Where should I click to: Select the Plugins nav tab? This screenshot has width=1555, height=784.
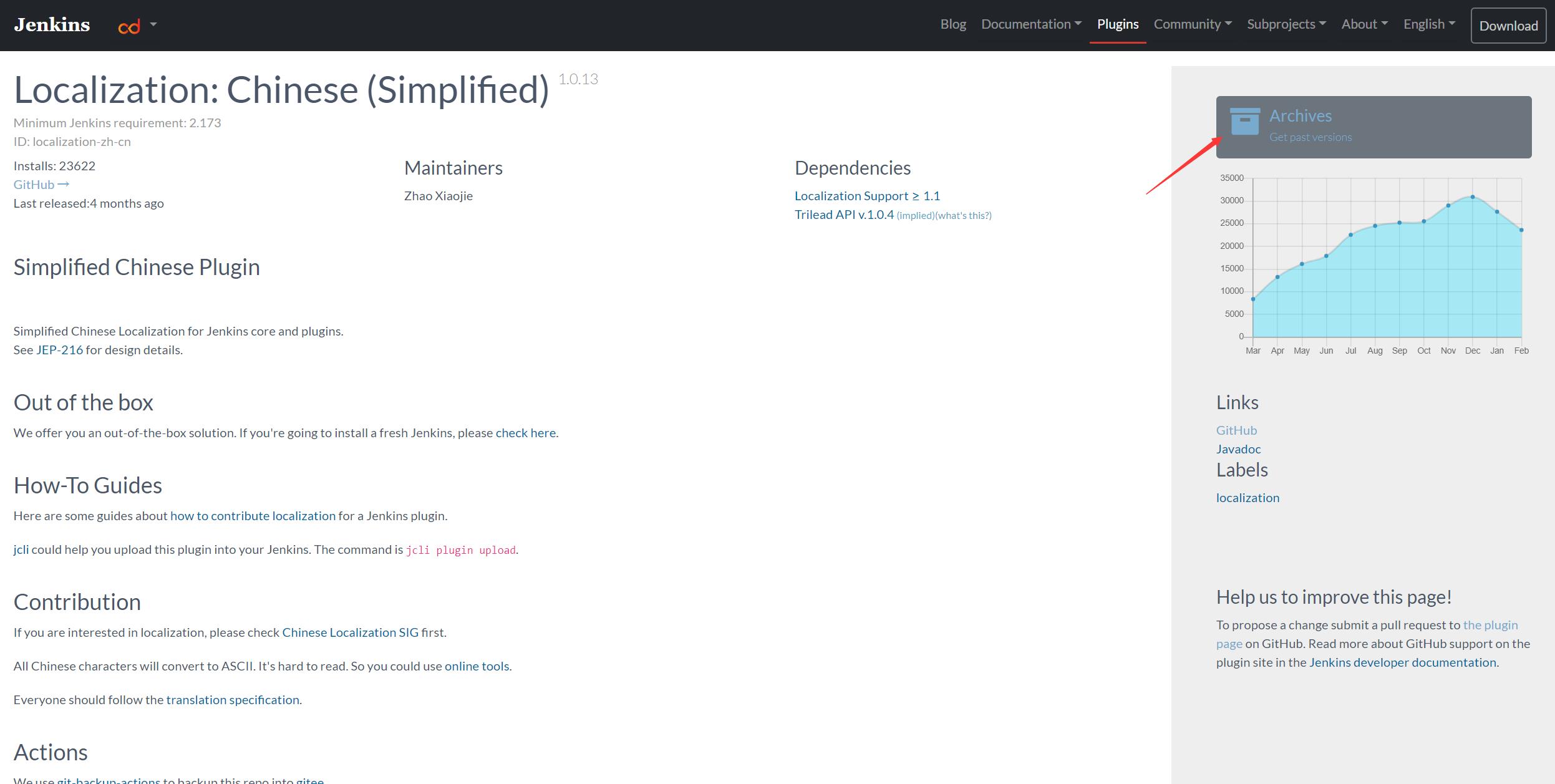tap(1118, 24)
